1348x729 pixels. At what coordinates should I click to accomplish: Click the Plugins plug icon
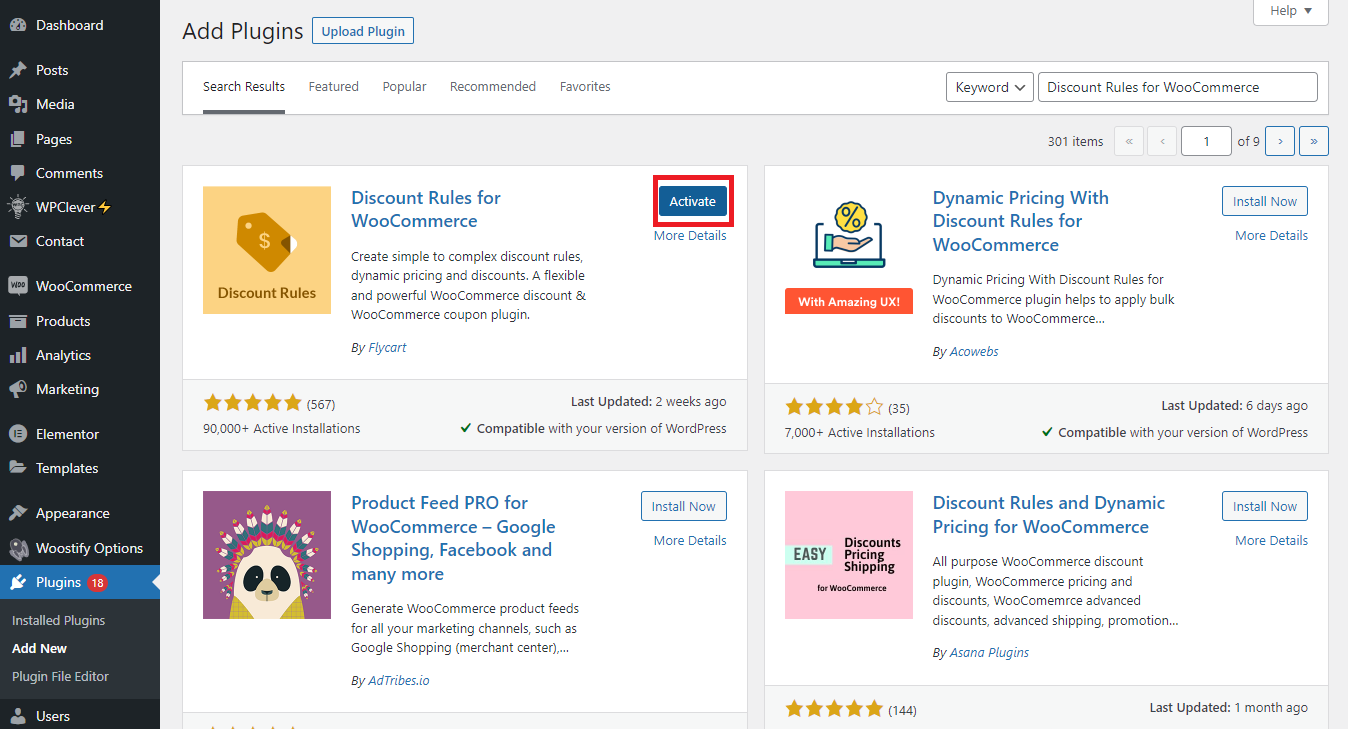(x=18, y=582)
